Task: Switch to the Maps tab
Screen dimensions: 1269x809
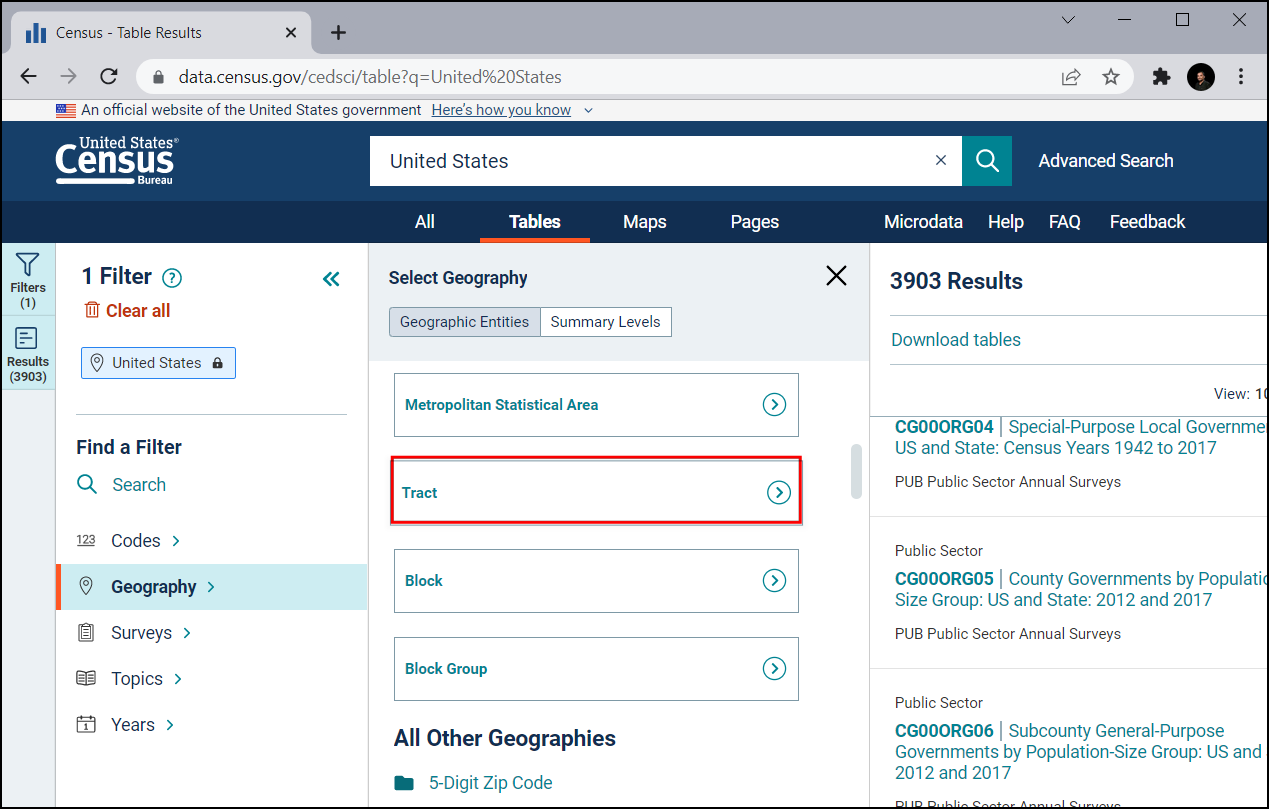Action: point(644,222)
